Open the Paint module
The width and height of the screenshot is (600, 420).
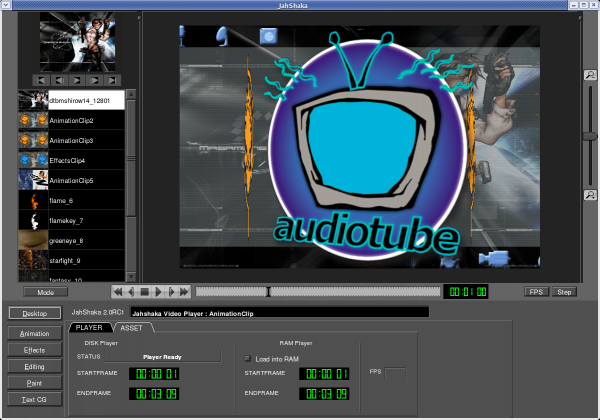[34, 383]
